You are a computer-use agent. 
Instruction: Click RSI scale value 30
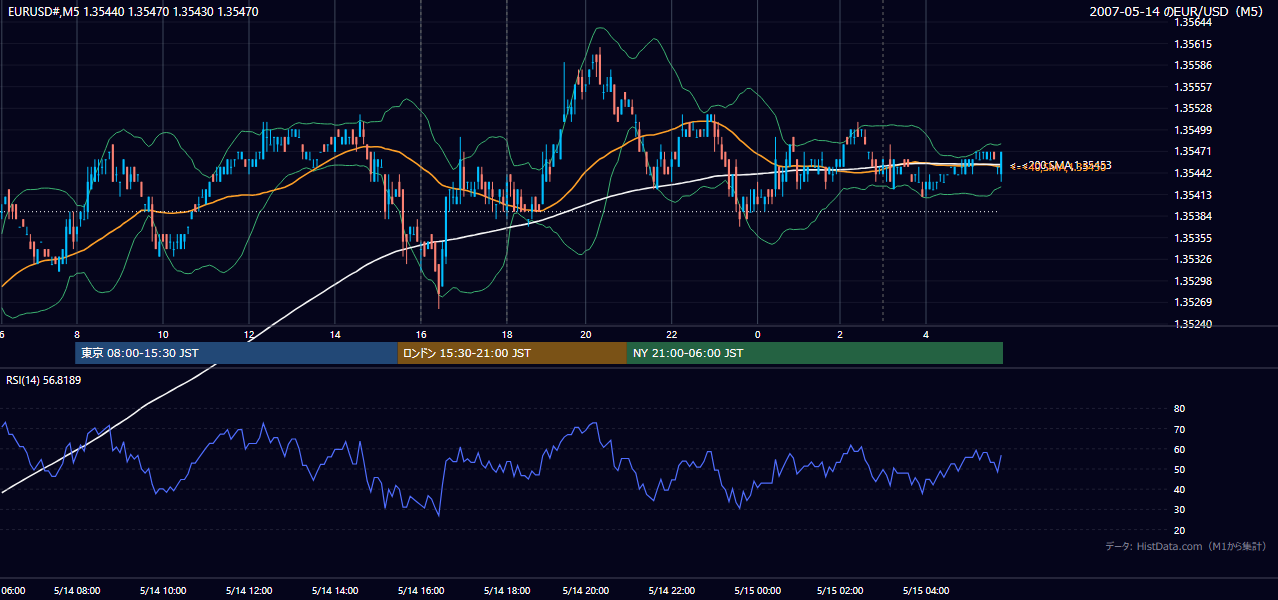1179,510
